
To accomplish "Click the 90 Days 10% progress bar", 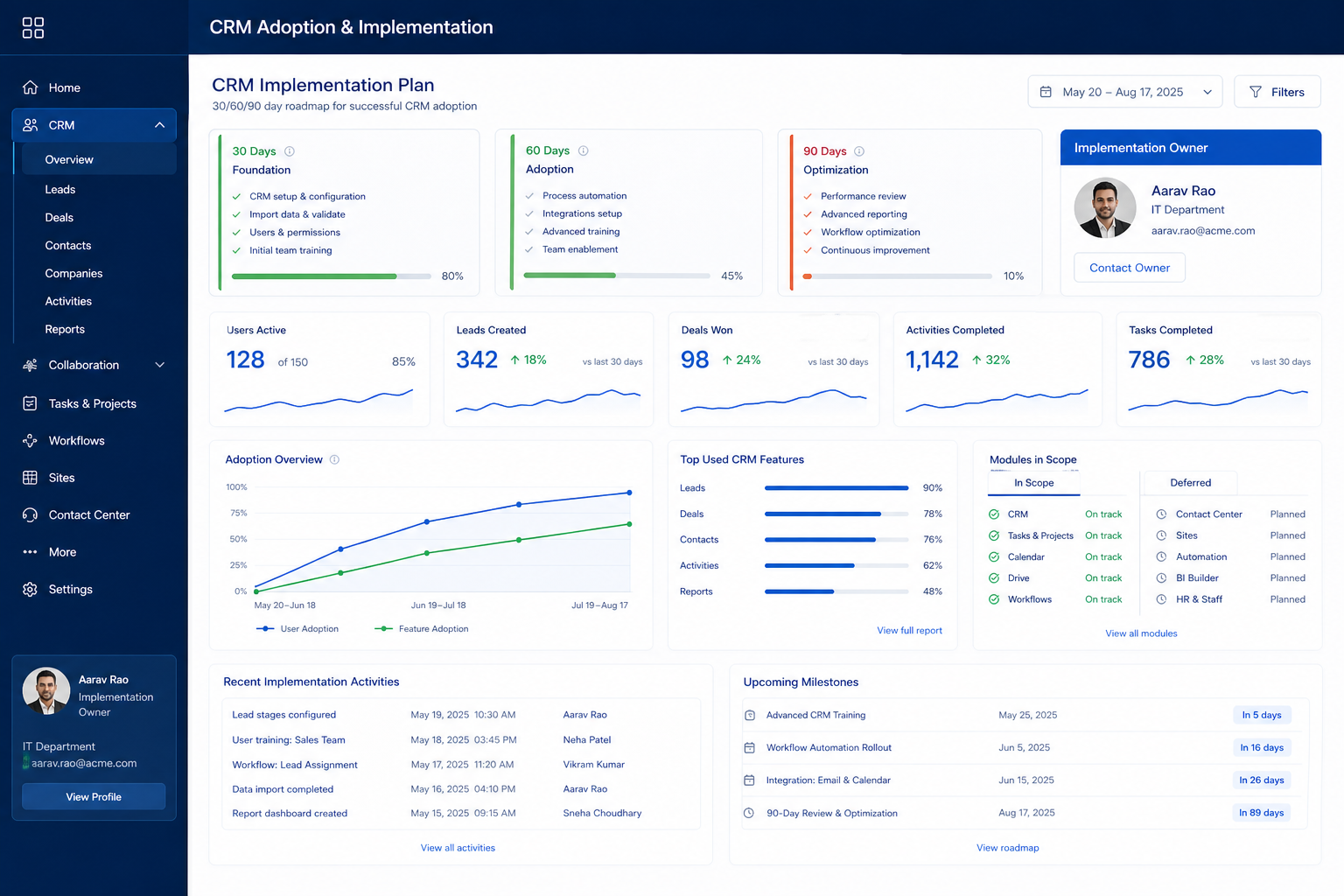I will coord(898,276).
